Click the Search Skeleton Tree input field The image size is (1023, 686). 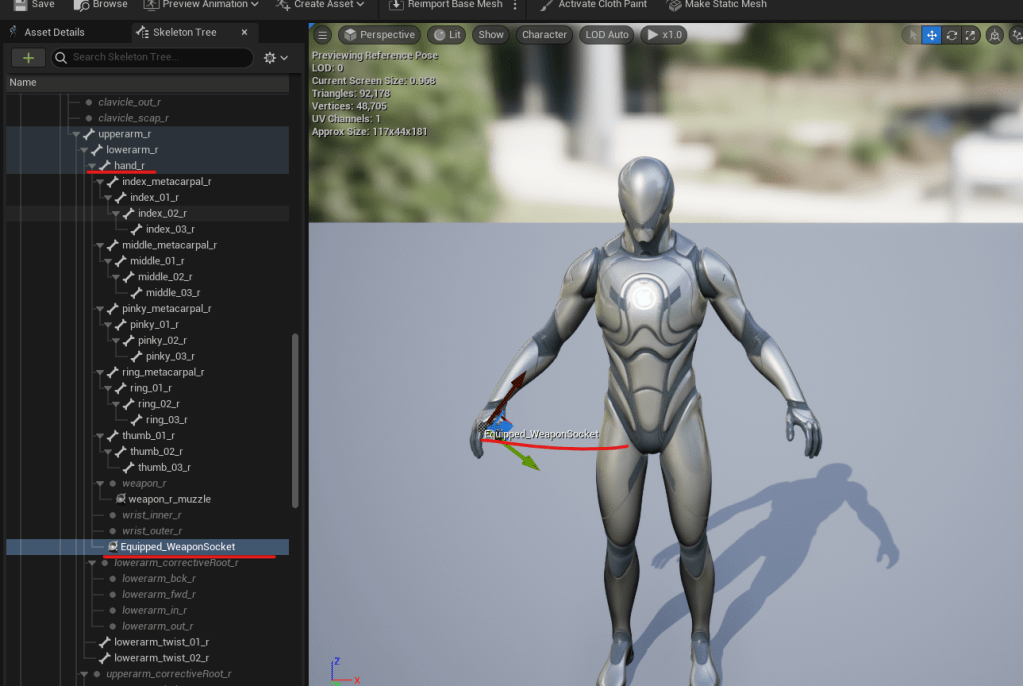pyautogui.click(x=160, y=58)
